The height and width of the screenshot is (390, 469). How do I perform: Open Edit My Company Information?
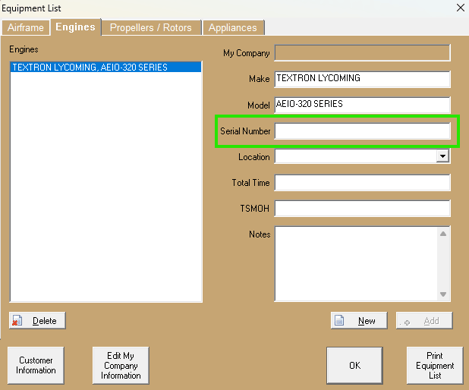[121, 365]
